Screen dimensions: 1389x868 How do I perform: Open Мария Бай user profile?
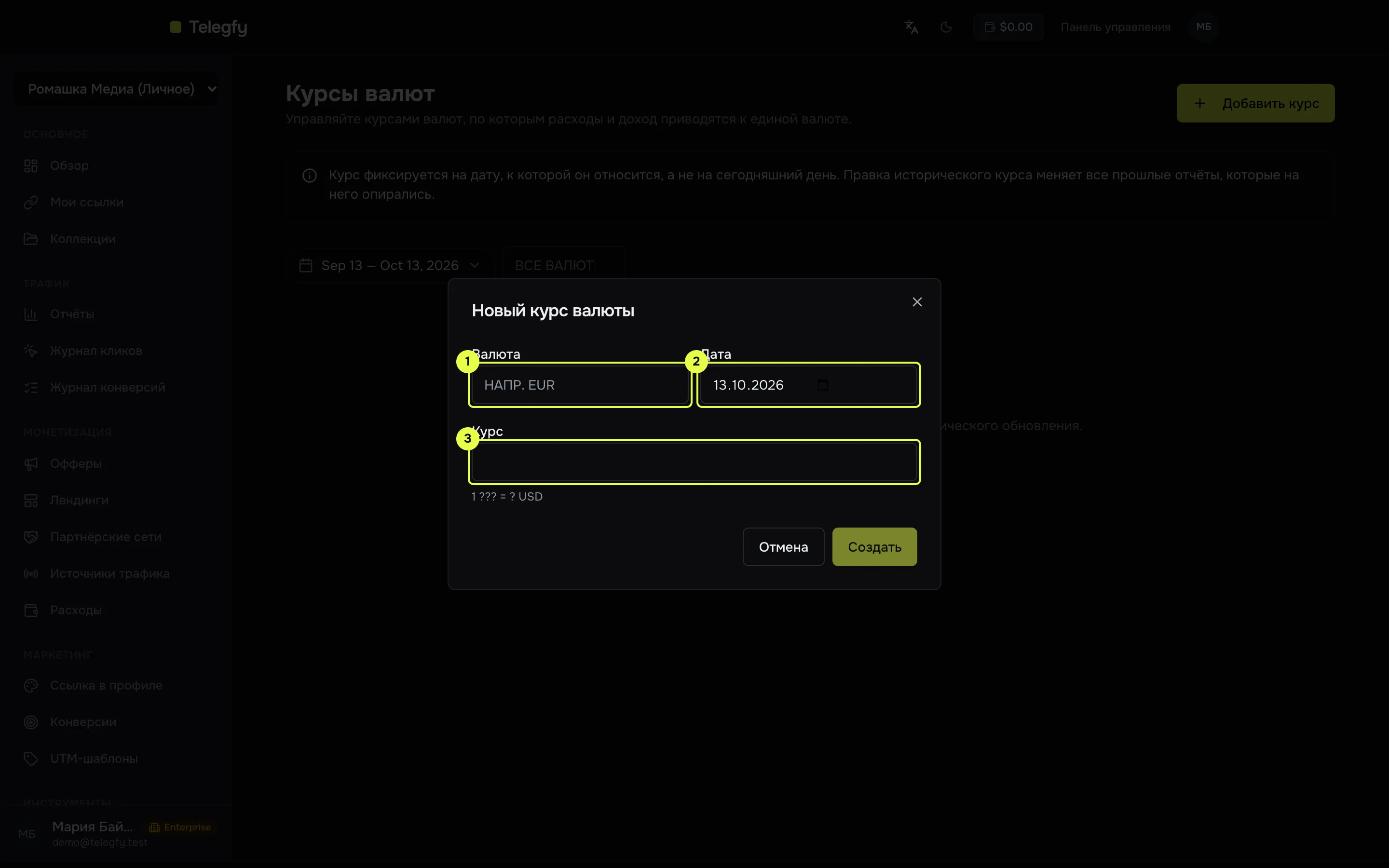coord(116,834)
